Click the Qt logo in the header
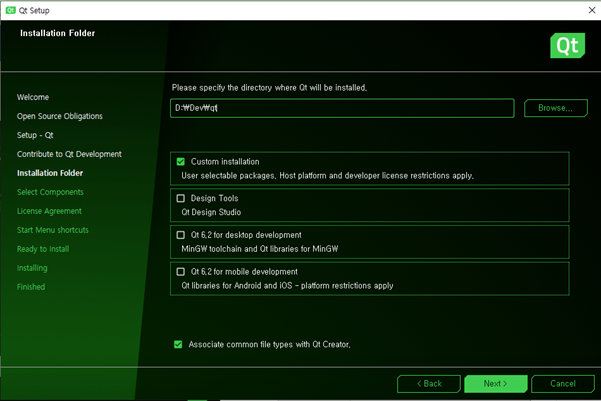The image size is (601, 401). pyautogui.click(x=567, y=45)
